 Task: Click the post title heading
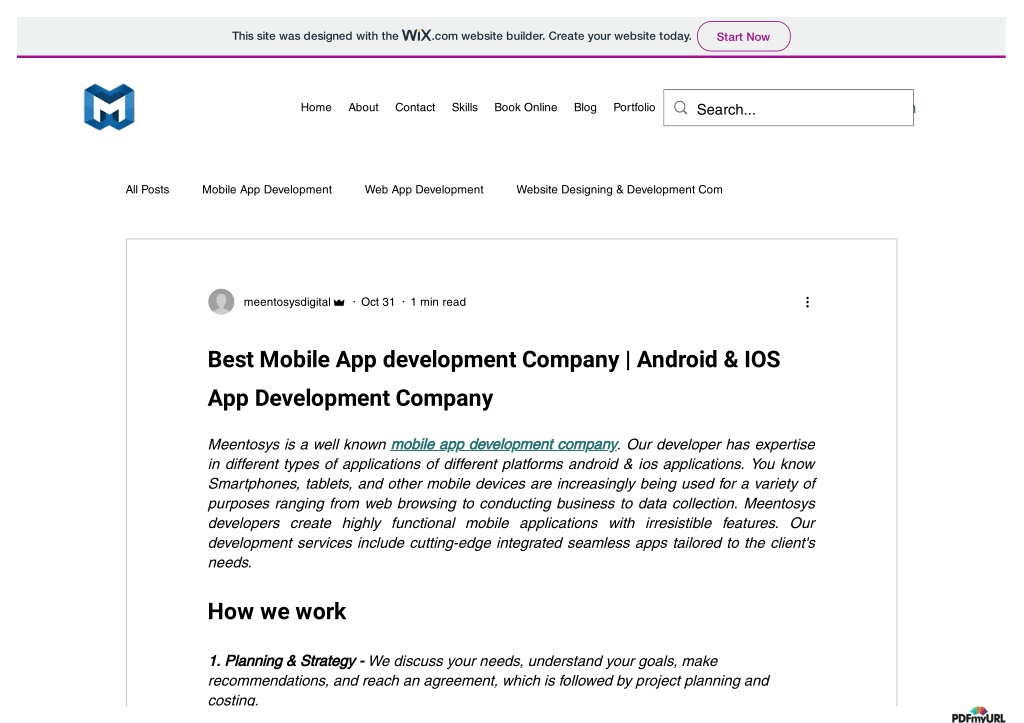click(494, 379)
